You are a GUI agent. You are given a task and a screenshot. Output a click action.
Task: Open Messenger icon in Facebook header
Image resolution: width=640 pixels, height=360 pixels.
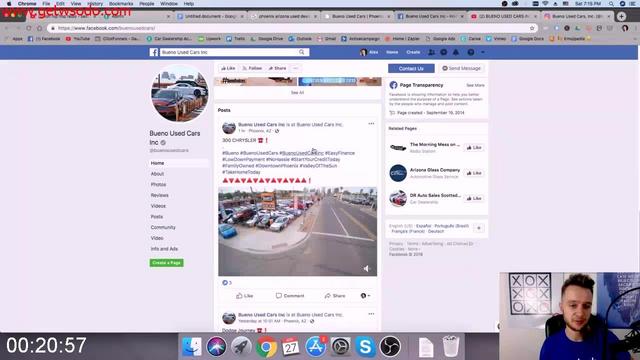point(444,52)
